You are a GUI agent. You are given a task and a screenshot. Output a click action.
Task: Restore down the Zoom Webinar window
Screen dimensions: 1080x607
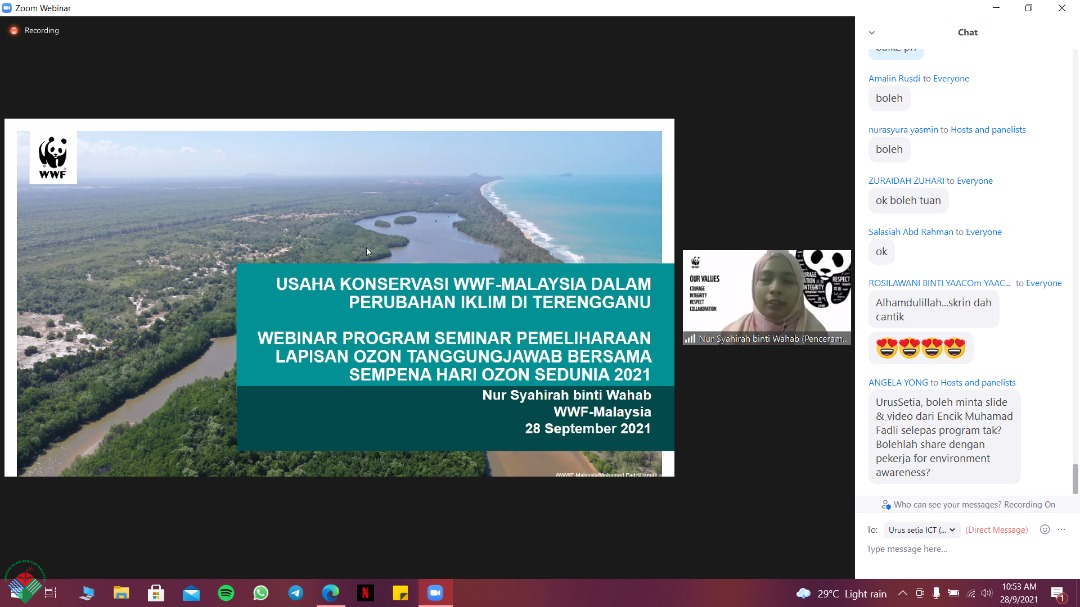[x=1028, y=8]
